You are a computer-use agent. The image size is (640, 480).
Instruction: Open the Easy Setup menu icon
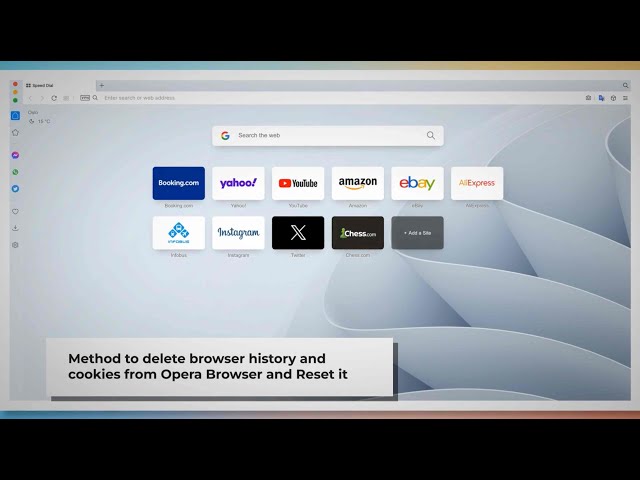point(625,98)
